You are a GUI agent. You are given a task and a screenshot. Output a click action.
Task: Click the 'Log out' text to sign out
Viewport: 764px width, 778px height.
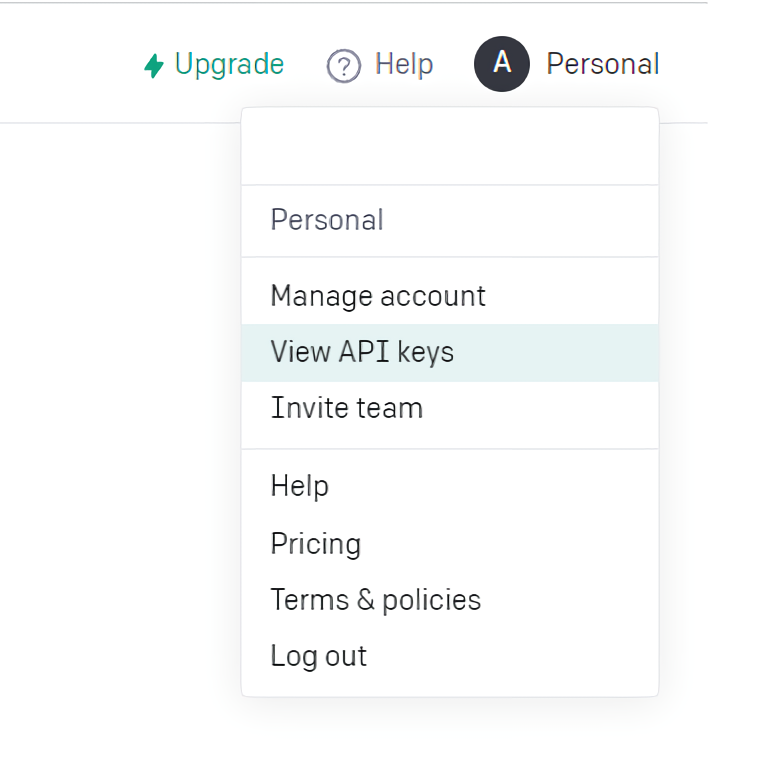pyautogui.click(x=318, y=656)
